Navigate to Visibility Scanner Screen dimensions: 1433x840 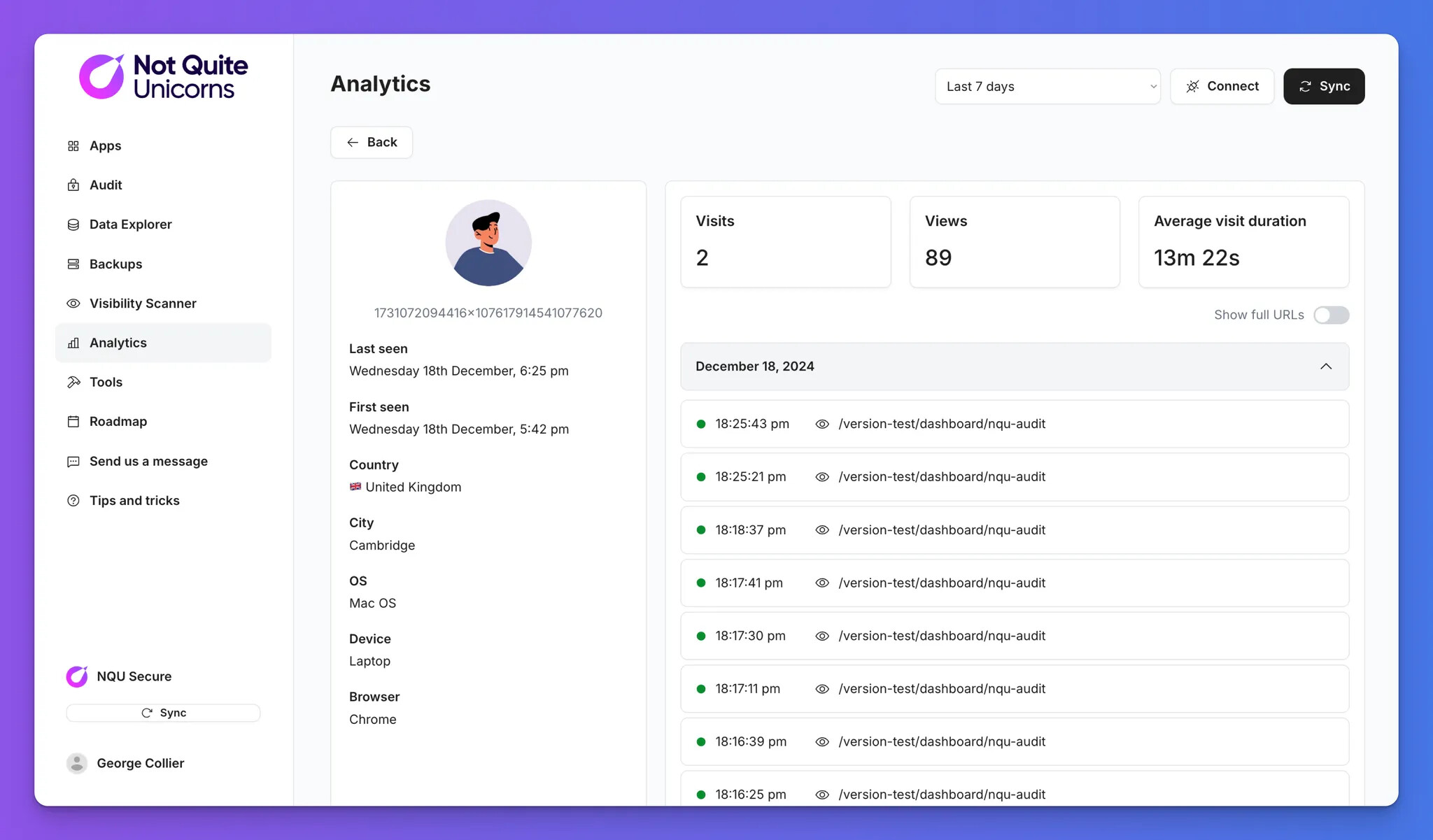pyautogui.click(x=163, y=304)
